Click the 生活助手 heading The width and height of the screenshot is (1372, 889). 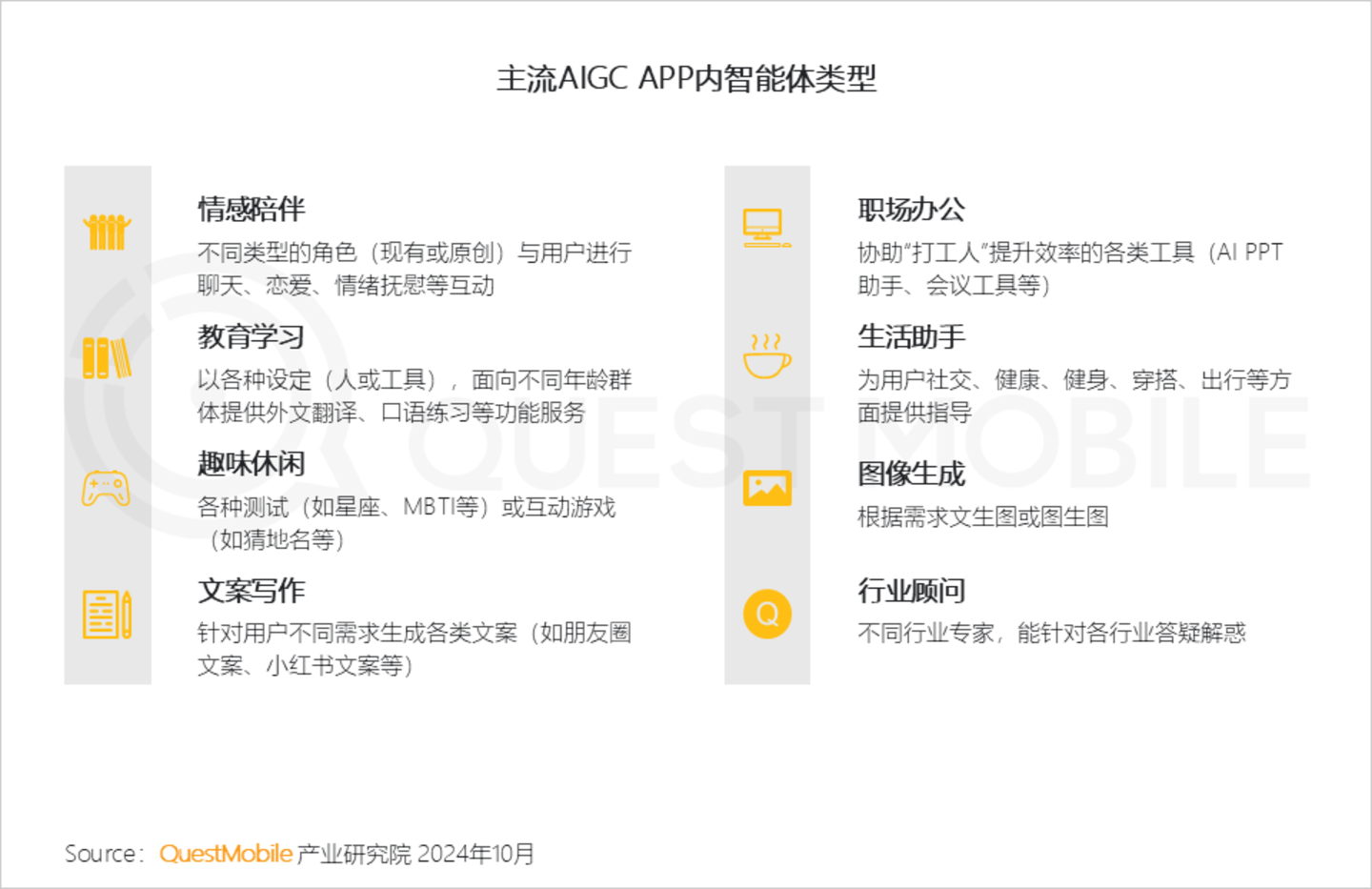[x=911, y=336]
